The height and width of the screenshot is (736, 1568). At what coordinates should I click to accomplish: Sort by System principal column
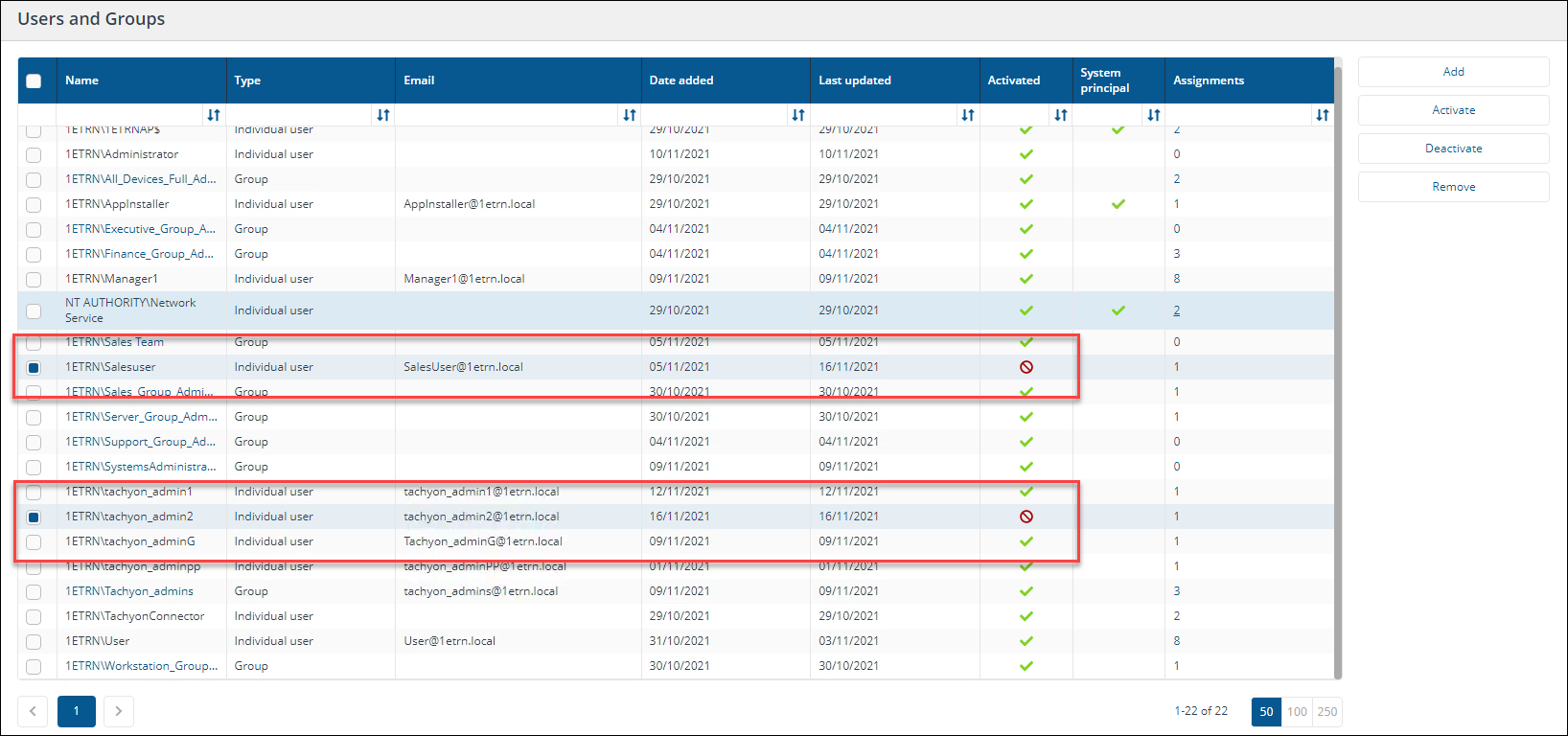[x=1154, y=115]
